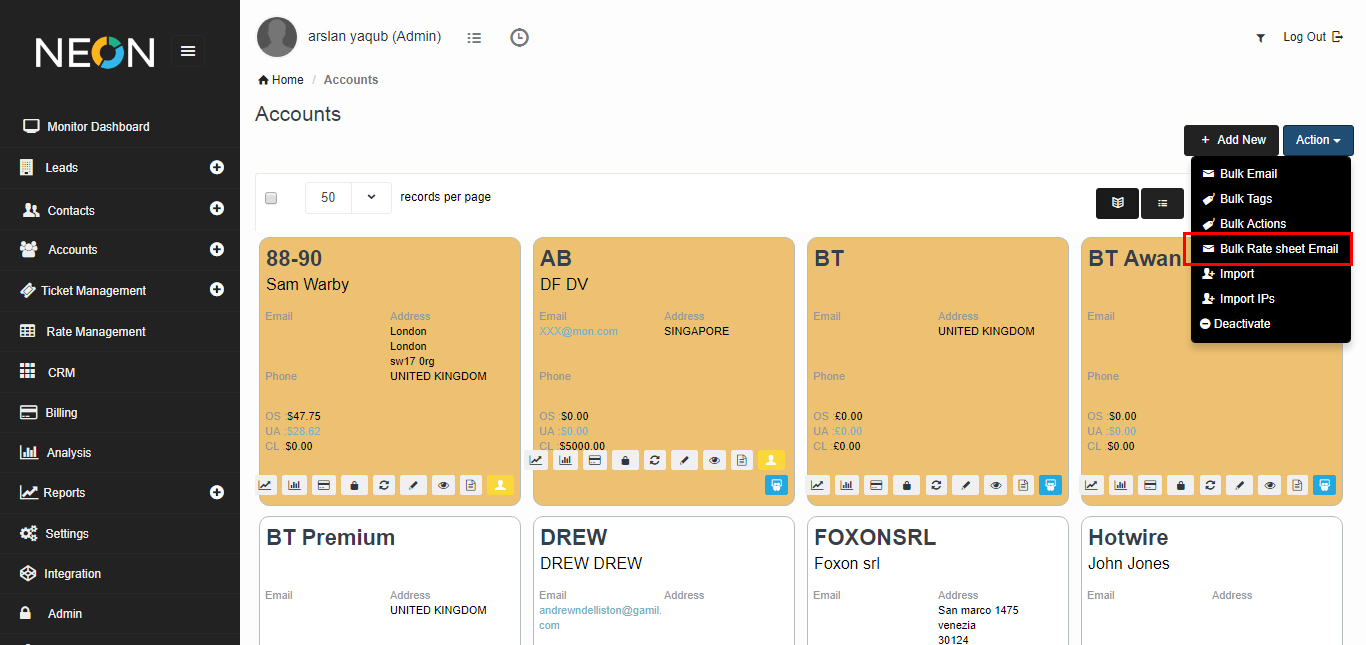Click the list icon next to username
The image size is (1366, 645).
coord(474,38)
